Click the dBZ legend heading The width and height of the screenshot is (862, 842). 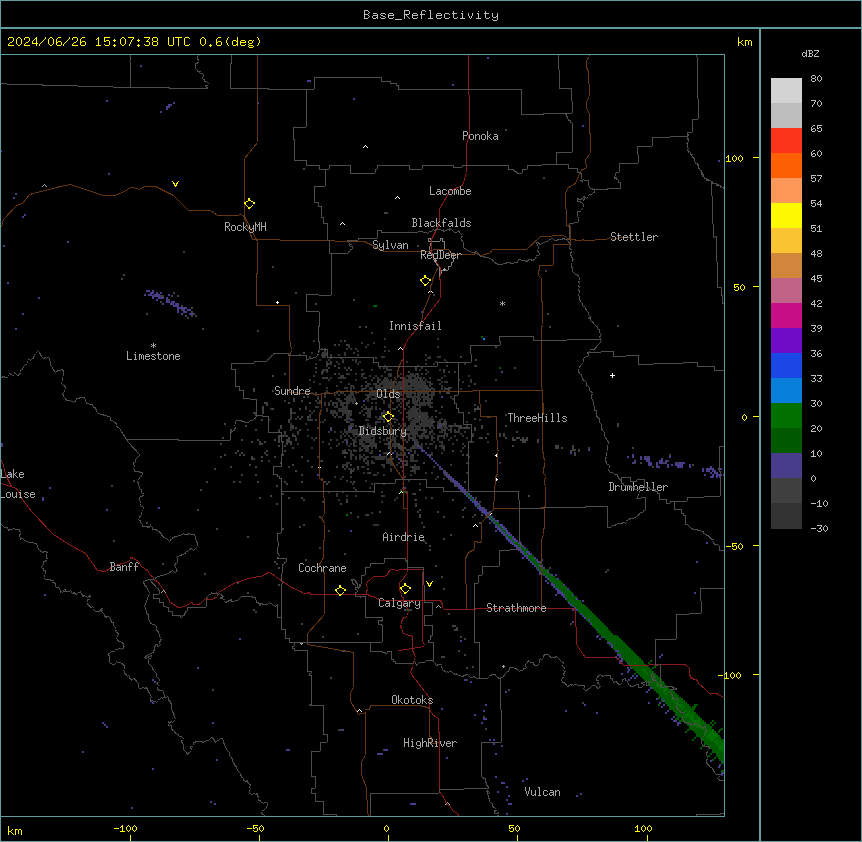point(810,53)
